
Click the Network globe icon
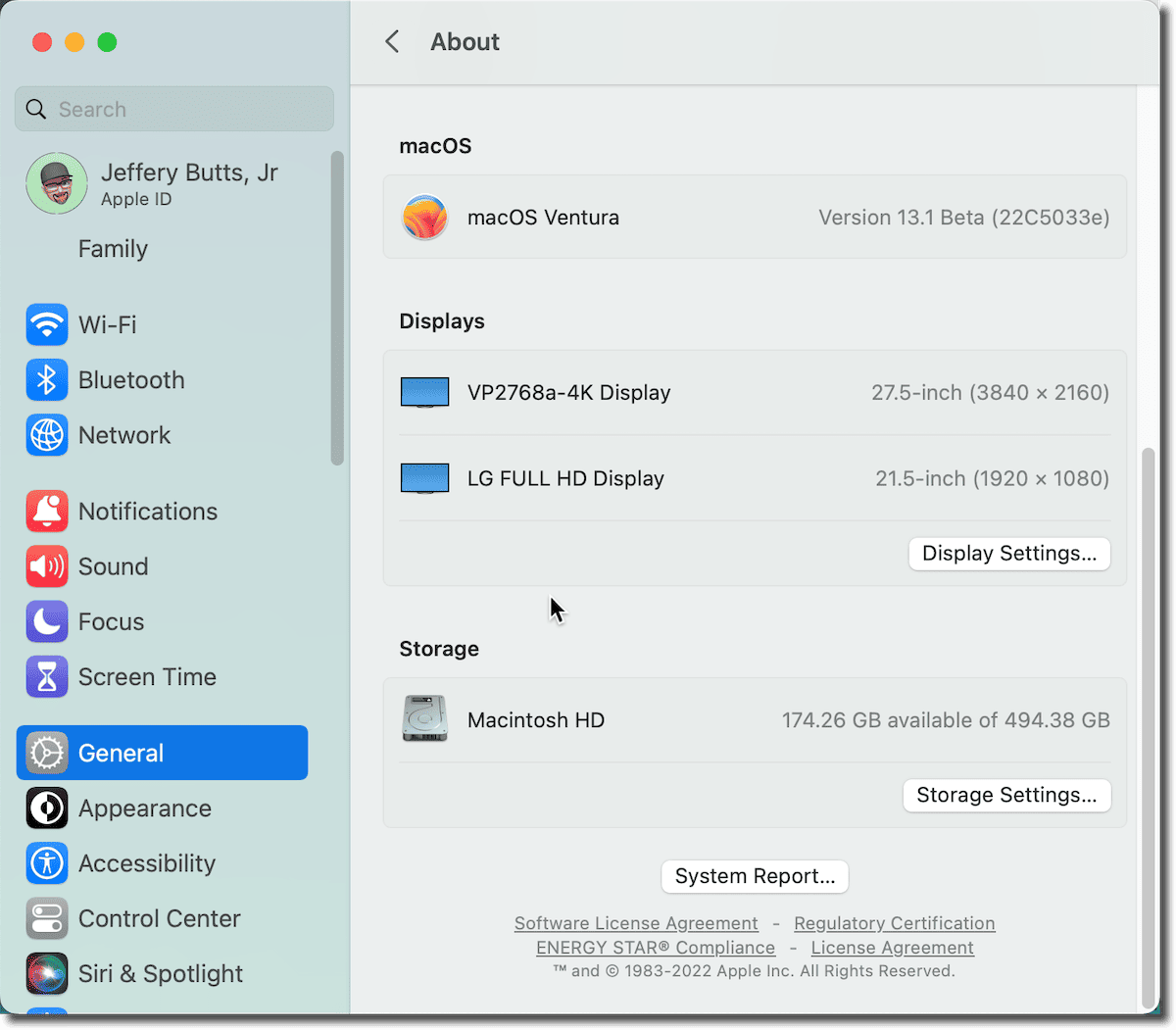[x=47, y=435]
